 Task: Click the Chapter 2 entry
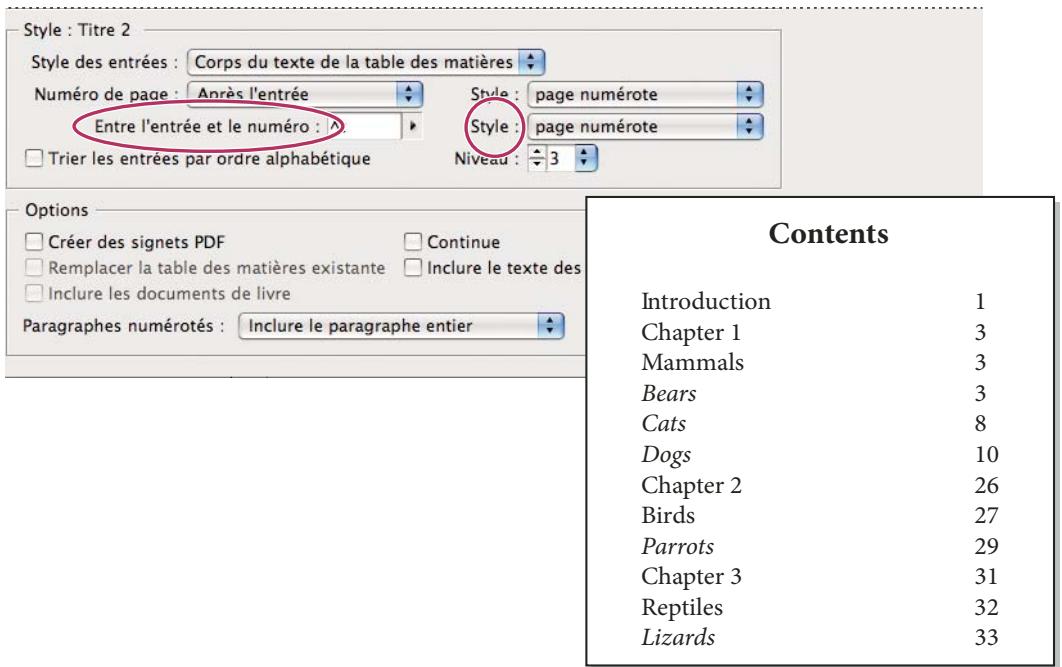[x=692, y=486]
